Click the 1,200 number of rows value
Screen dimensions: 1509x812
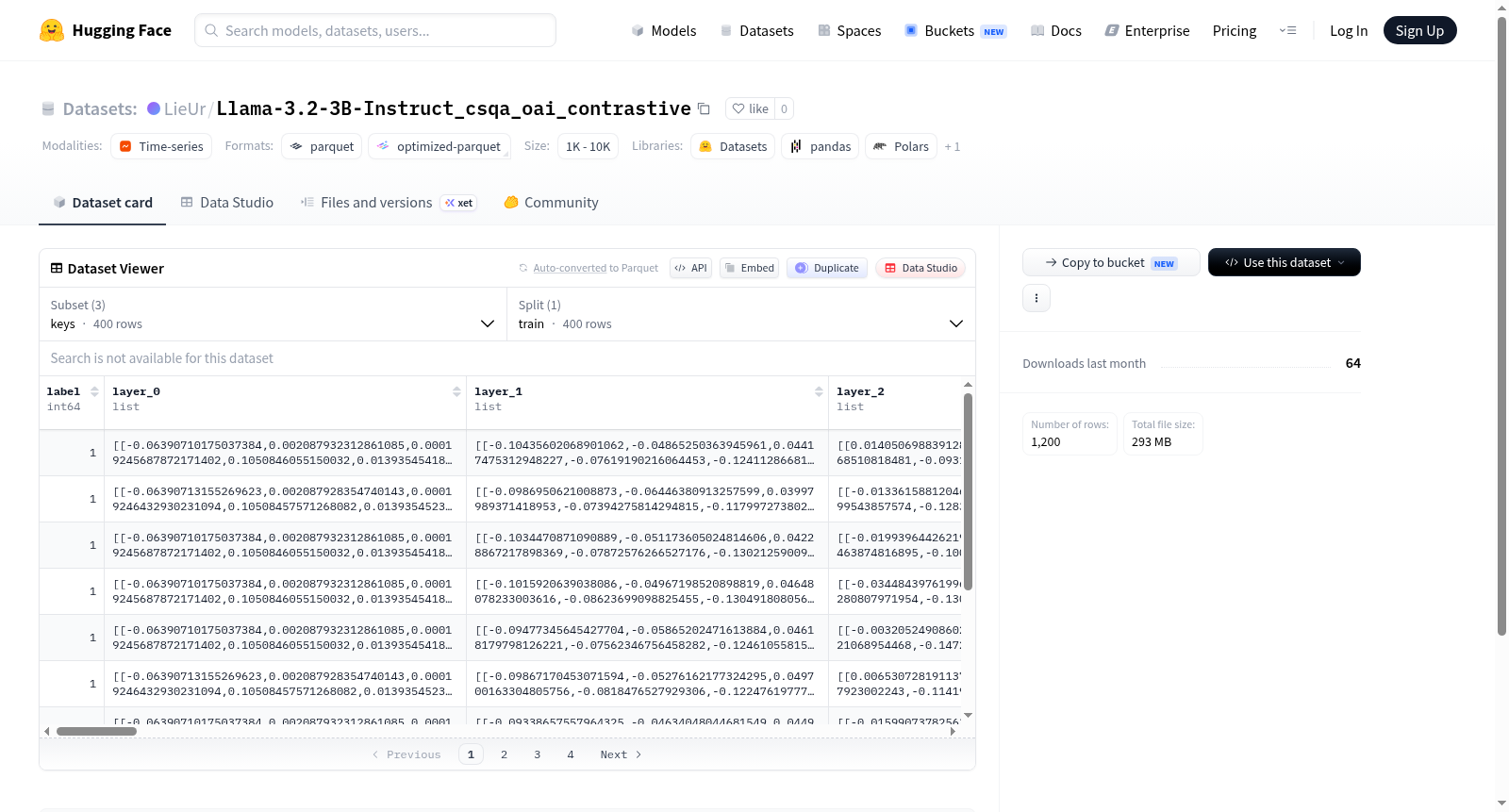click(x=1046, y=441)
